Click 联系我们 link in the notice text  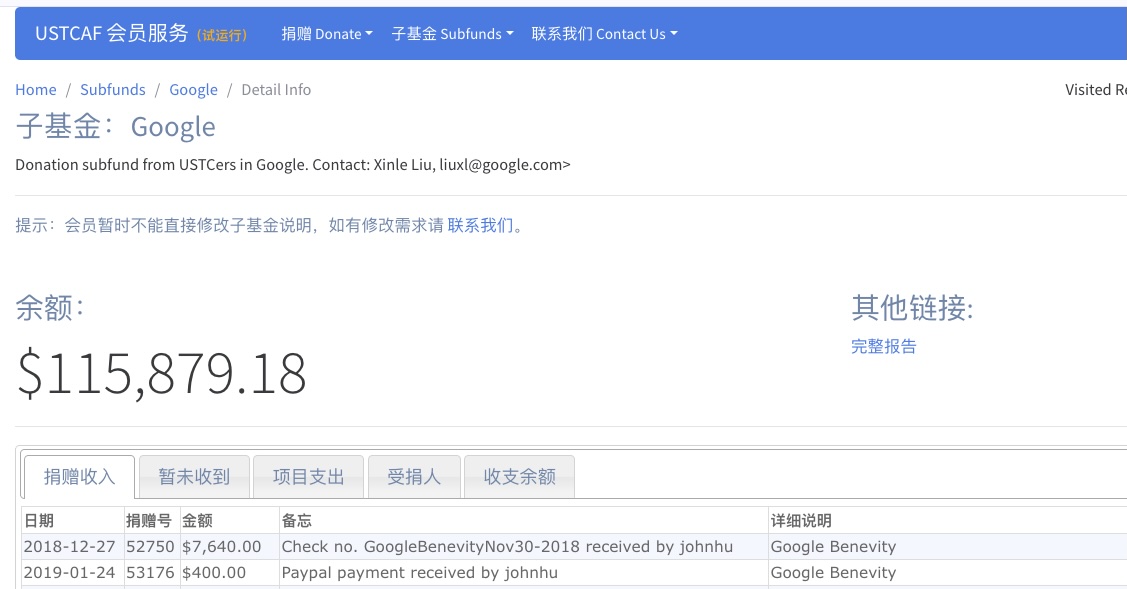478,226
